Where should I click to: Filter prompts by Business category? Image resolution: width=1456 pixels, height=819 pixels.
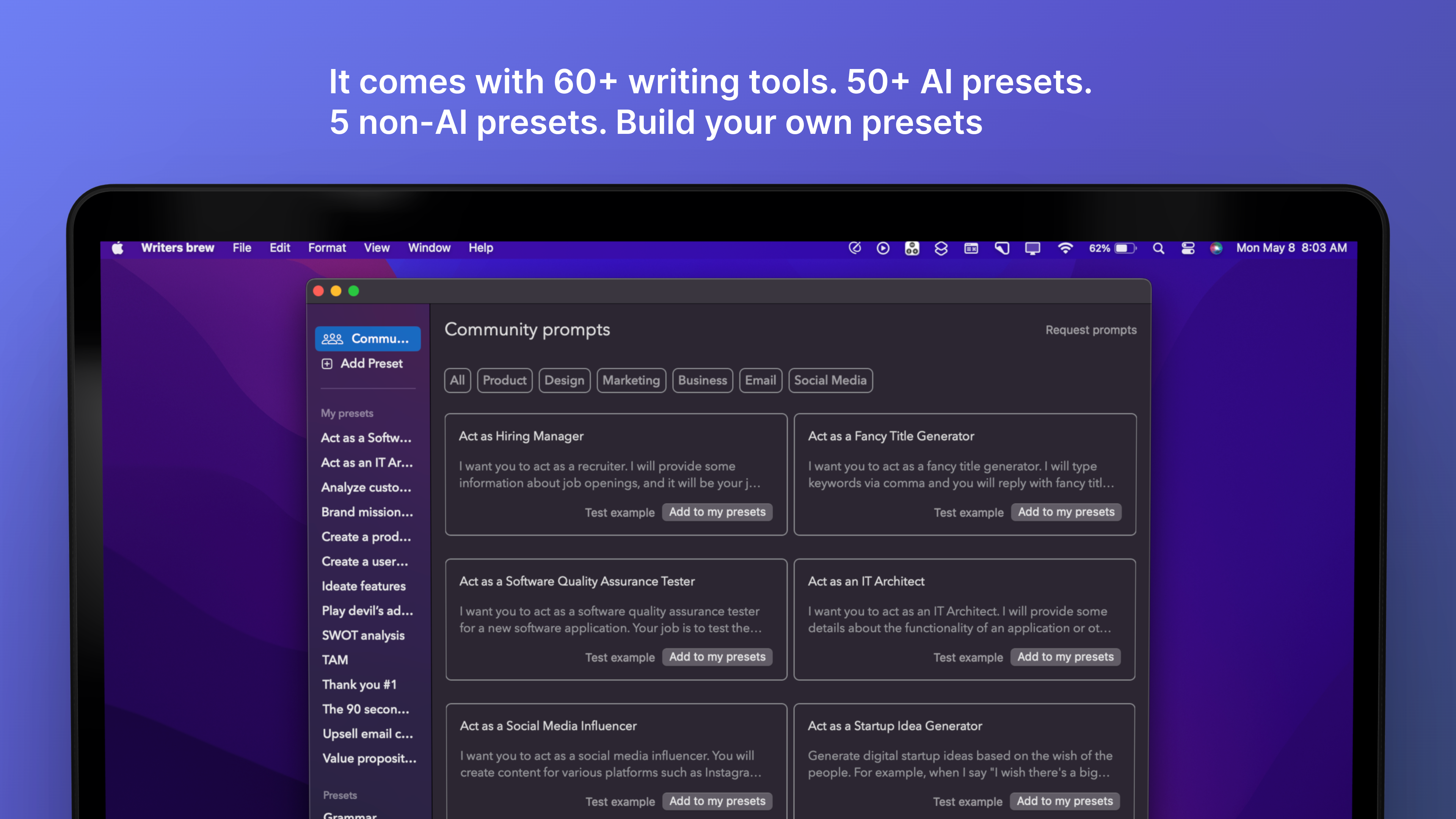pos(702,380)
